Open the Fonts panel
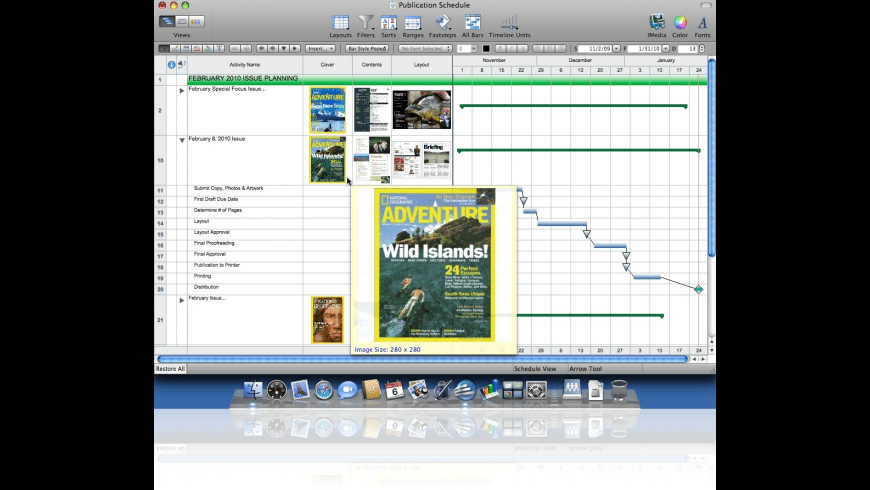The image size is (870, 490). tap(702, 26)
